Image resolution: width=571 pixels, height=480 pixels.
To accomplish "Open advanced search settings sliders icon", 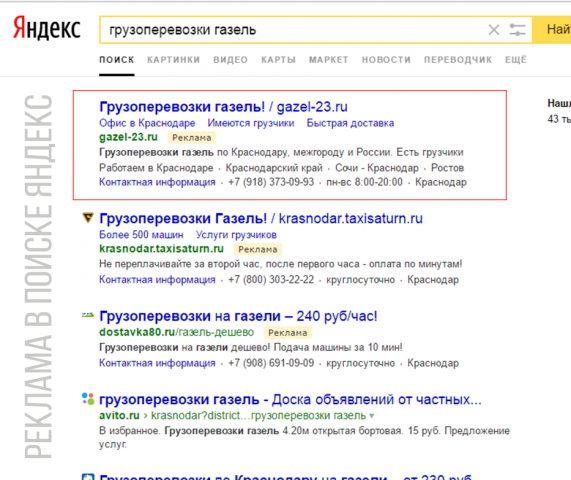I will (517, 30).
